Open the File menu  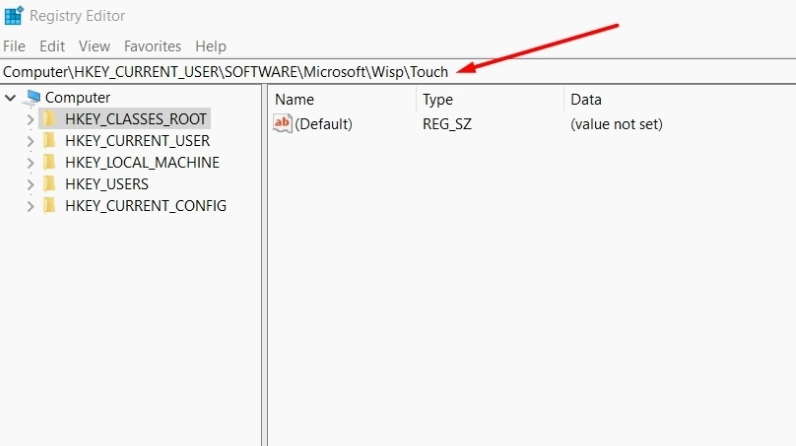[14, 46]
